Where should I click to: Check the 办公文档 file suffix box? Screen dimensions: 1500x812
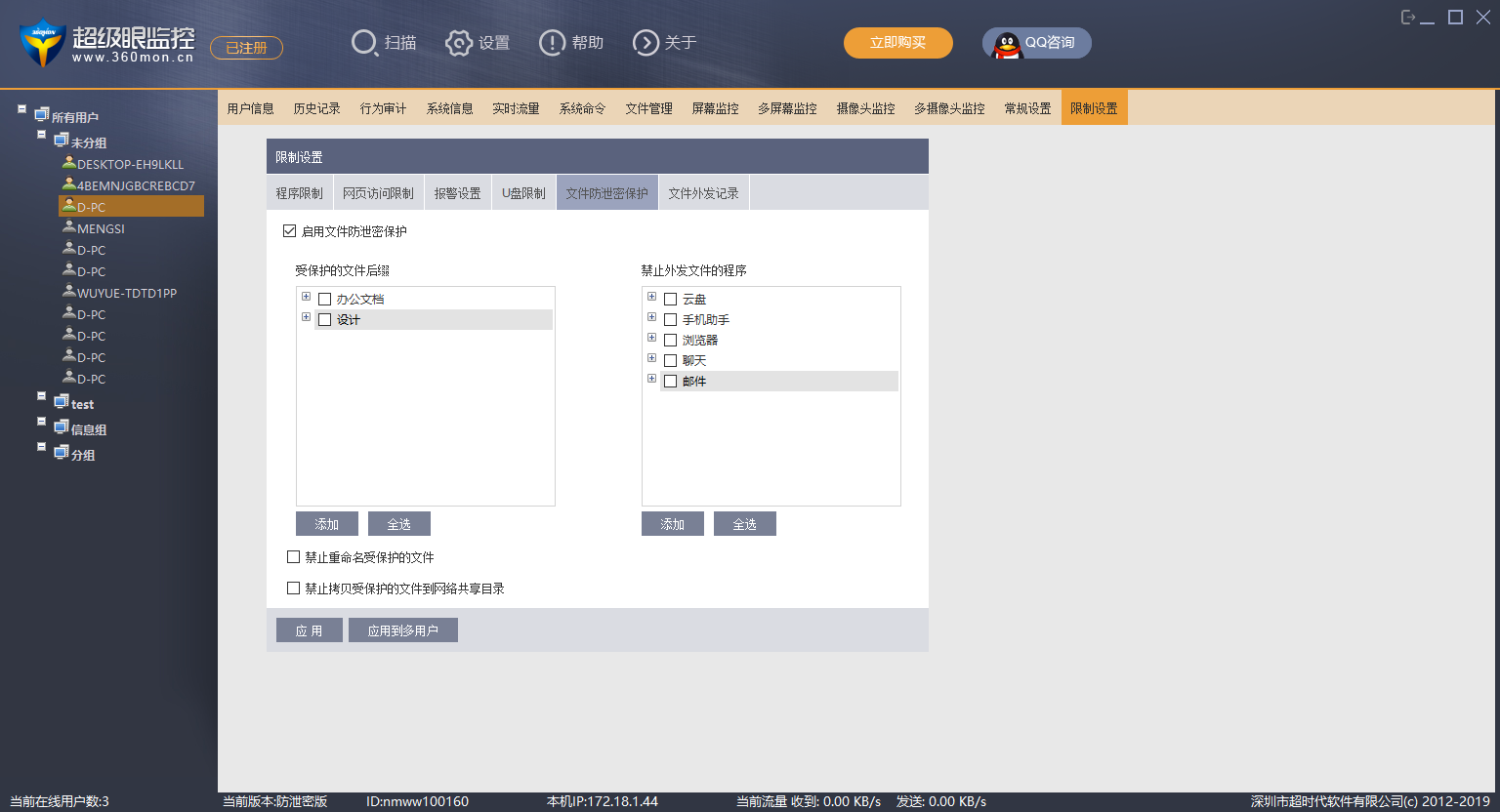point(325,300)
